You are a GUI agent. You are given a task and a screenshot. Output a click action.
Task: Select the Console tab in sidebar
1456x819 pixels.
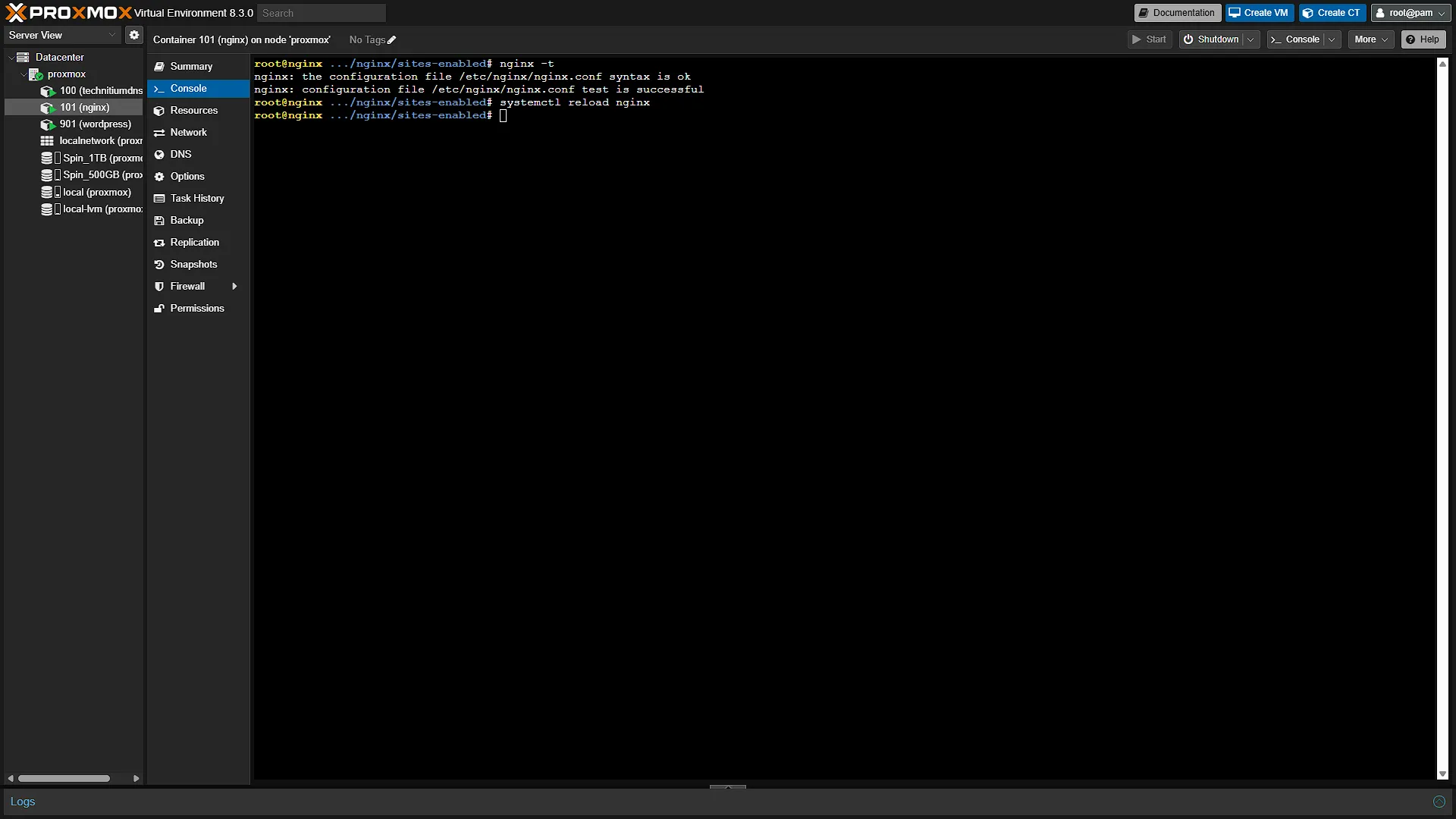pyautogui.click(x=198, y=89)
